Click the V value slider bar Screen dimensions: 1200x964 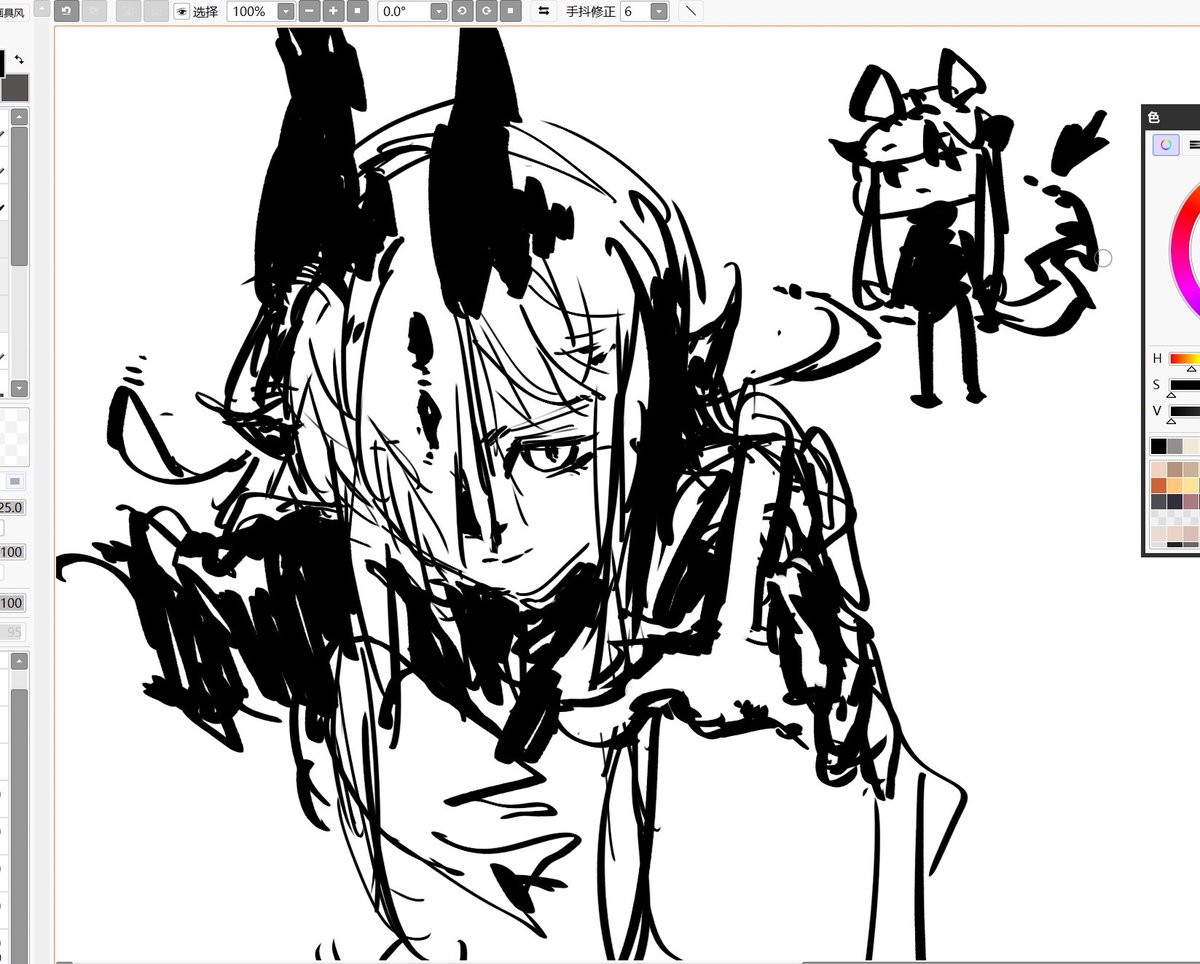tap(1184, 411)
